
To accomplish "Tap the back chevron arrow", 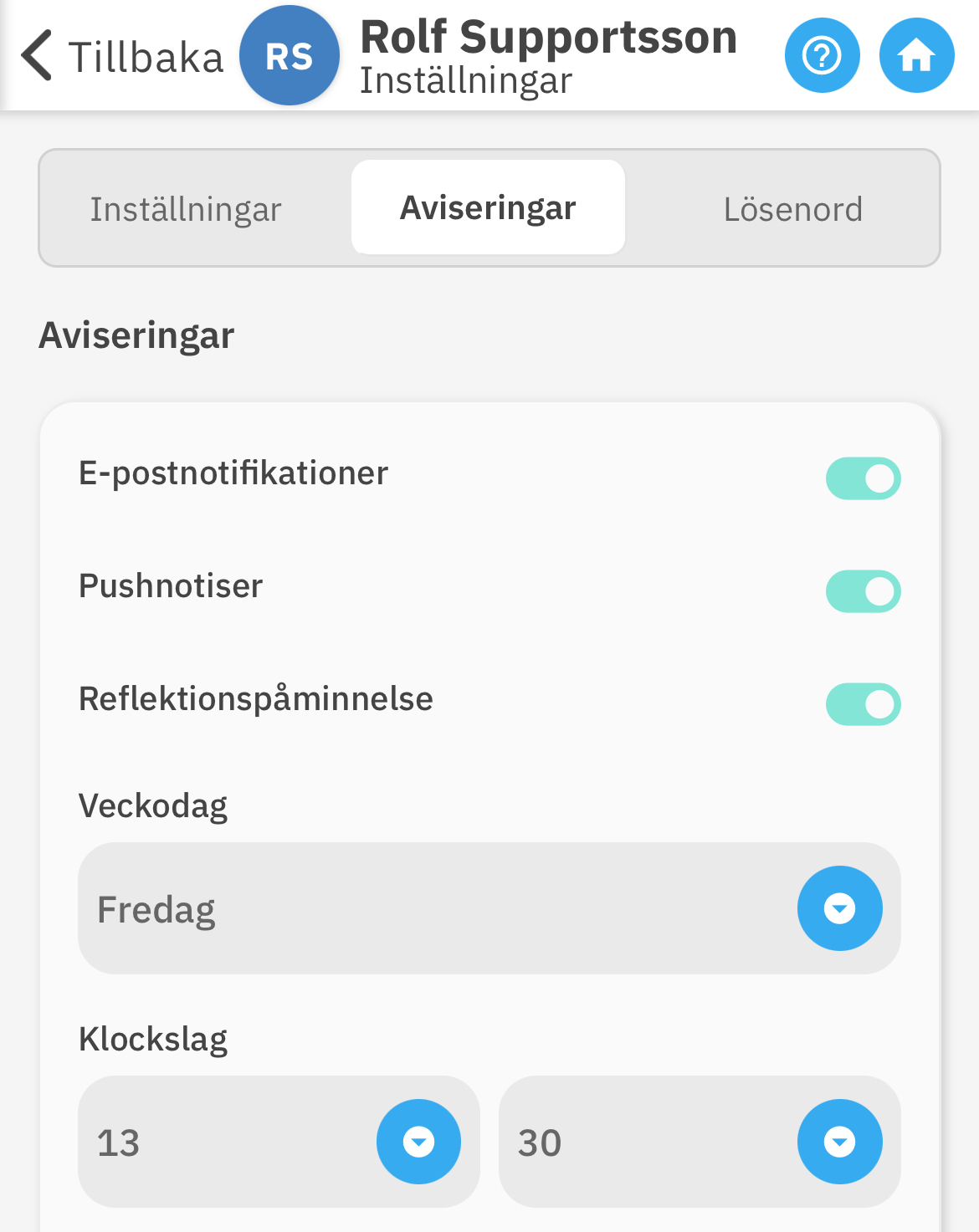I will coord(38,56).
